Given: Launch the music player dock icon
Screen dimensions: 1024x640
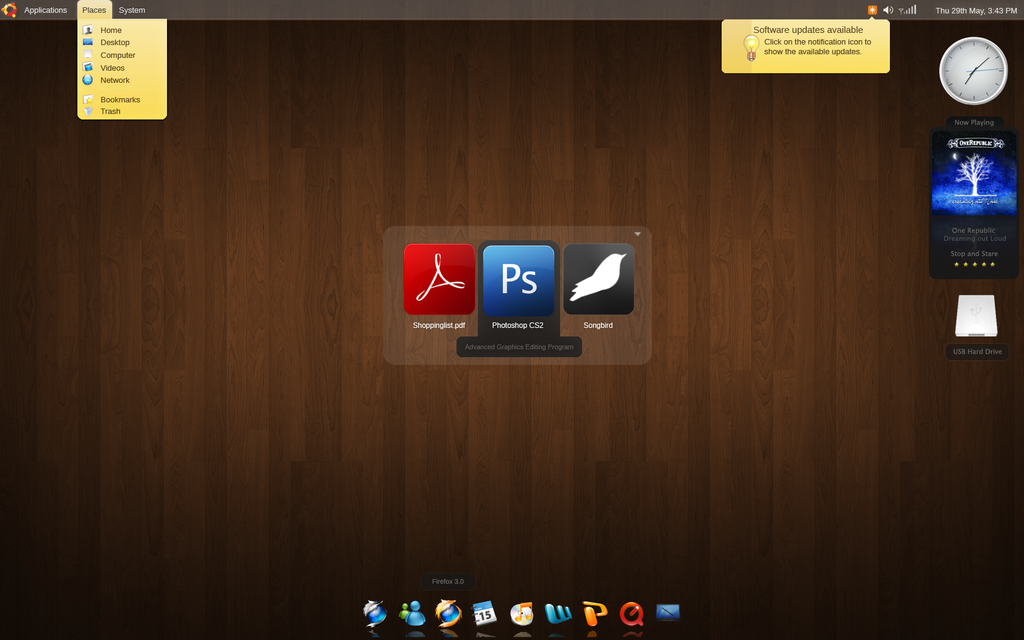Looking at the screenshot, I should 521,613.
